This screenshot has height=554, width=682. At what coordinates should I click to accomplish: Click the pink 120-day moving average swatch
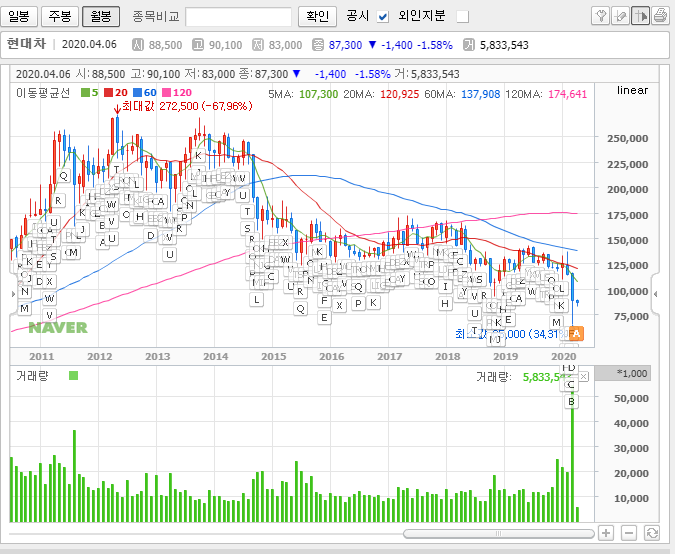coord(166,92)
